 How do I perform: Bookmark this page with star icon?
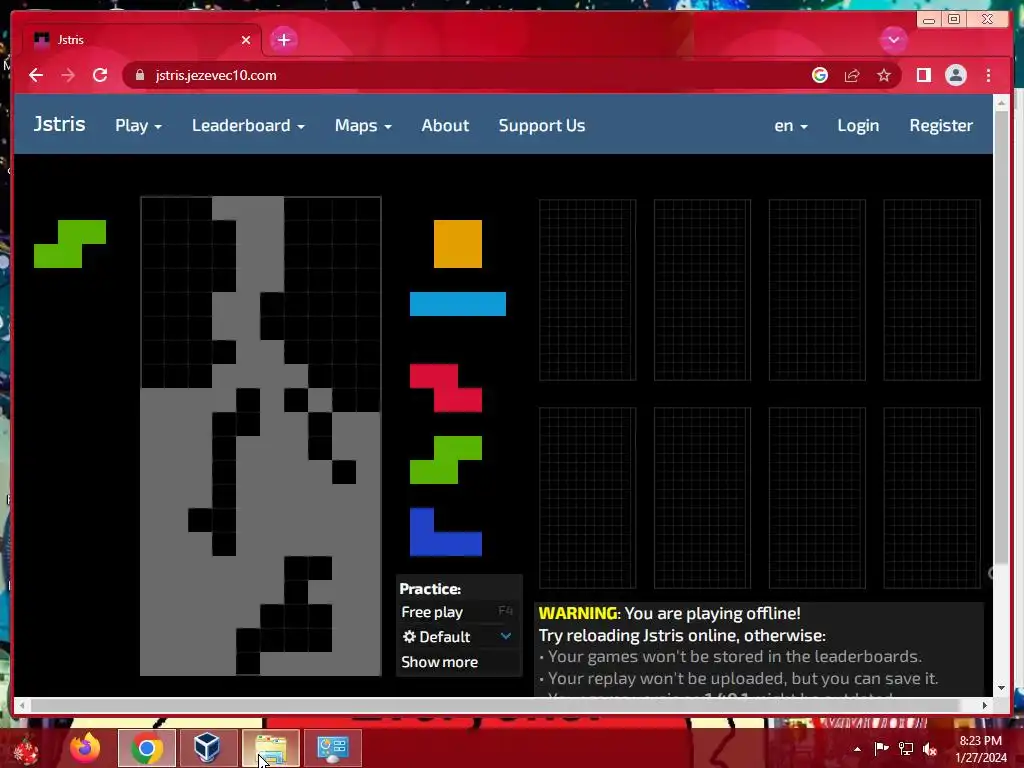pyautogui.click(x=884, y=75)
